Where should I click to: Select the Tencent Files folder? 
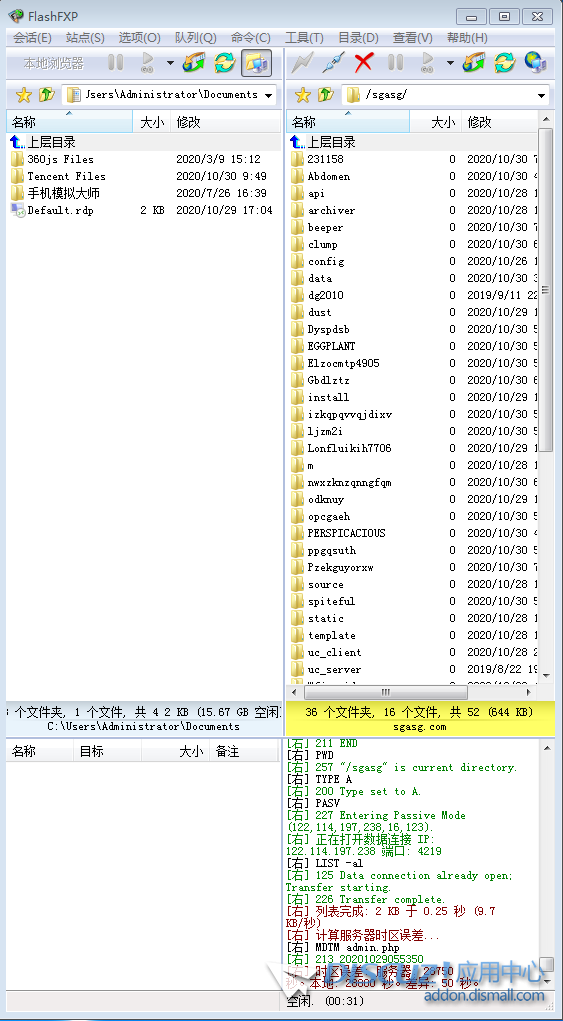click(x=66, y=176)
